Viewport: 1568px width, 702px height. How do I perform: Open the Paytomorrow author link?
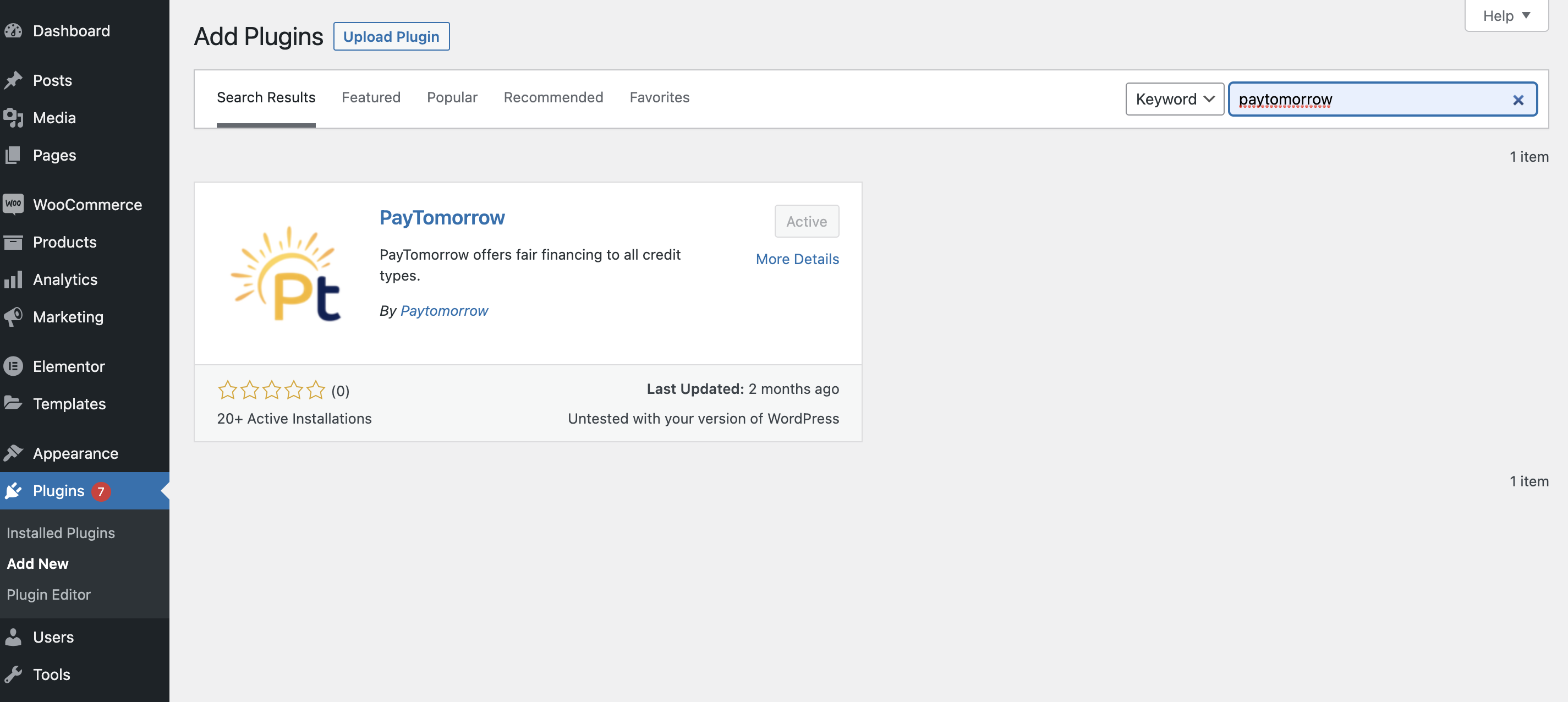444,310
